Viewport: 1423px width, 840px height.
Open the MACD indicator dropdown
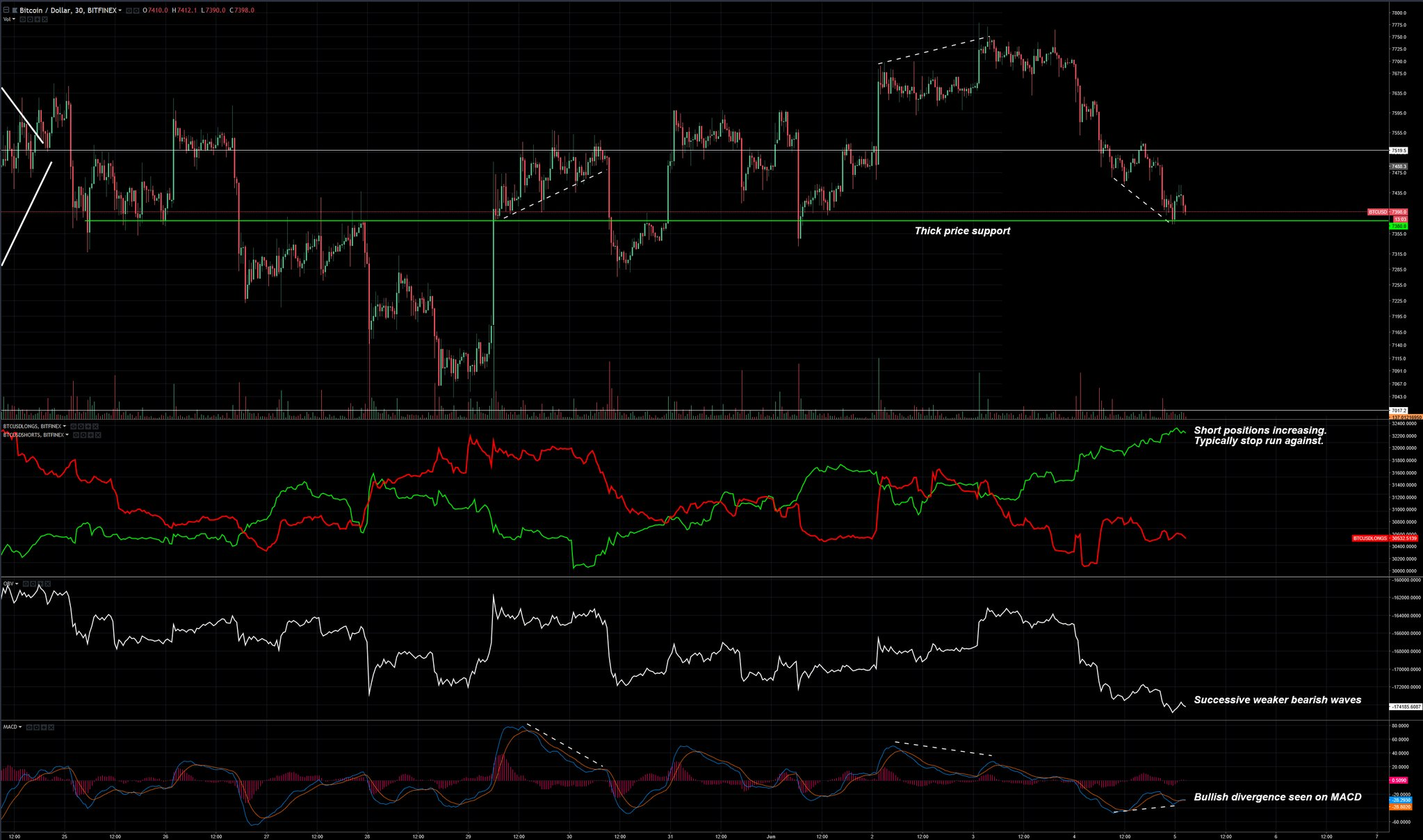[20, 727]
